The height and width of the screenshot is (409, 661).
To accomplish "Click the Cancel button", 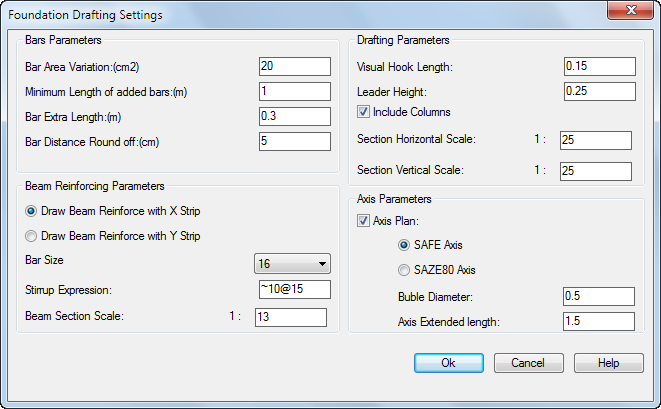I will [529, 363].
